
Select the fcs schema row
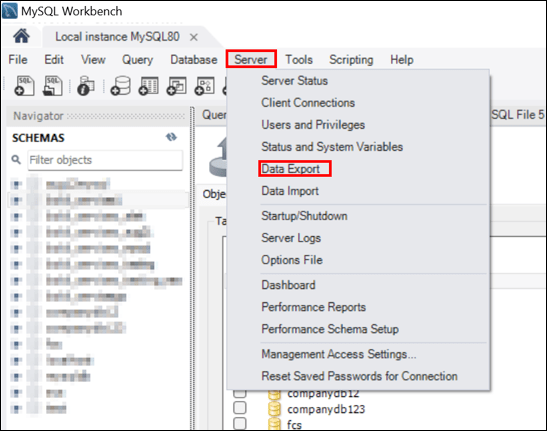[x=294, y=424]
